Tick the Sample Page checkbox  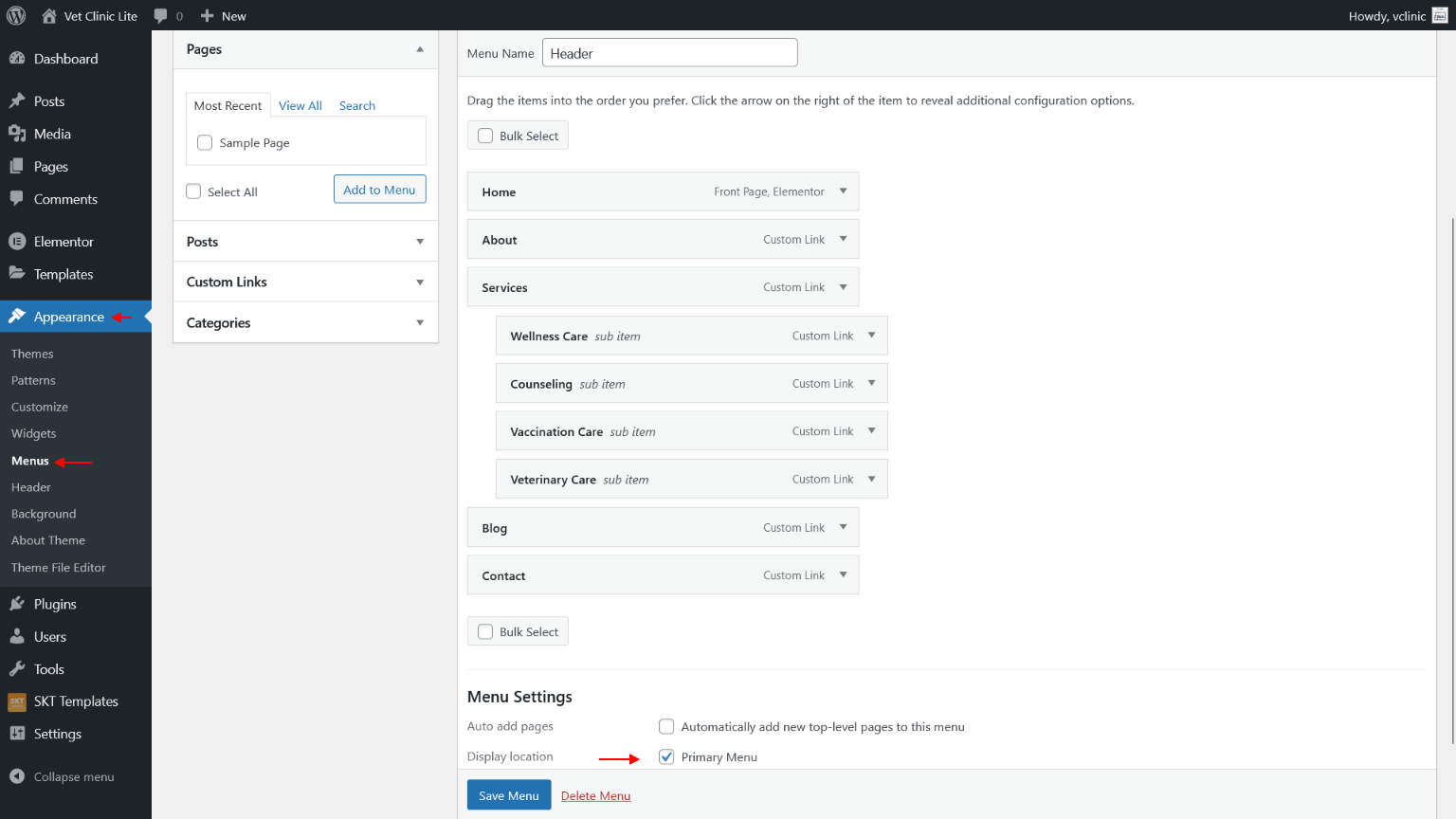205,143
